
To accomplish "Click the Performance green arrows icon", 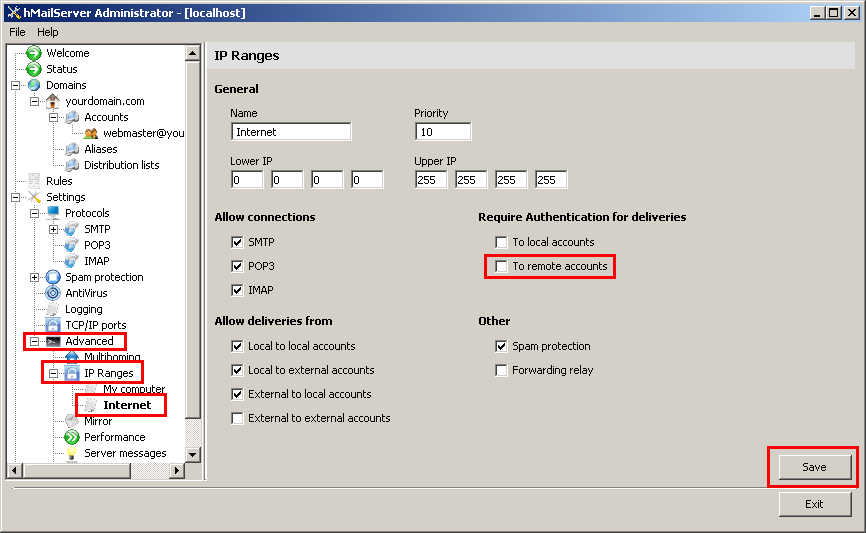I will coord(72,437).
